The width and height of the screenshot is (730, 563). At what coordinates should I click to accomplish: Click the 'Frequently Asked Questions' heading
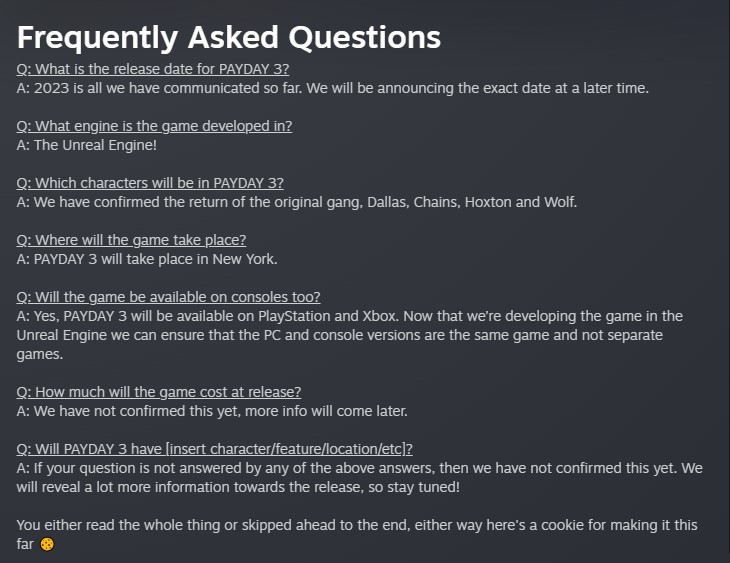click(229, 37)
